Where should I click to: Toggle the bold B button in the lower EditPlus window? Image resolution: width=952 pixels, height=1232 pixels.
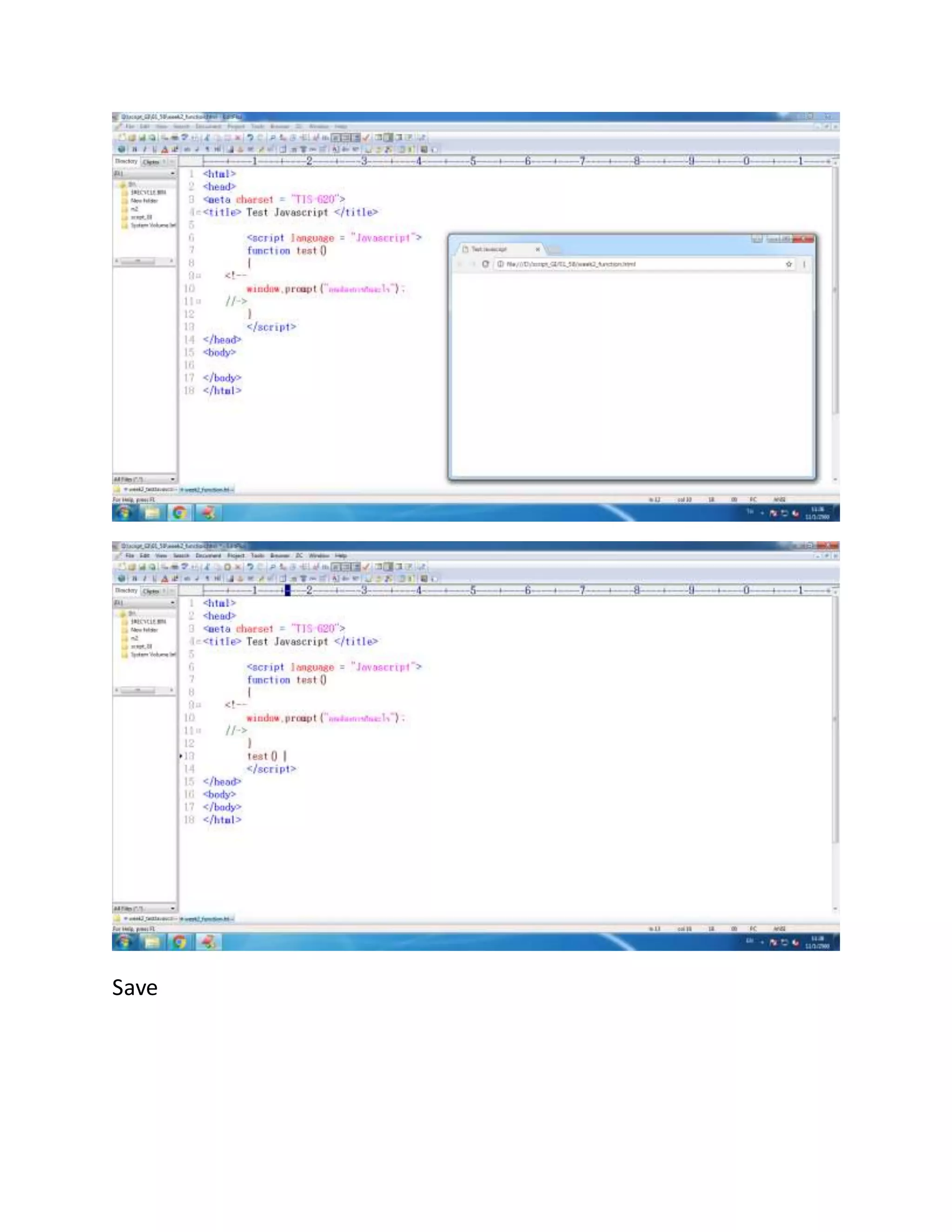[134, 578]
